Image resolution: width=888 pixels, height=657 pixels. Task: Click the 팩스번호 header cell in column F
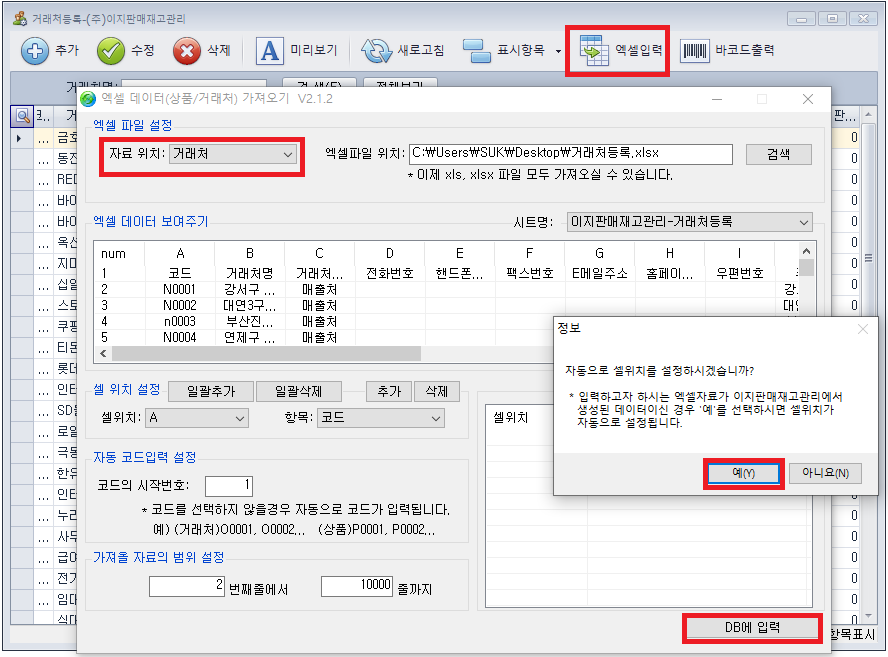point(530,274)
